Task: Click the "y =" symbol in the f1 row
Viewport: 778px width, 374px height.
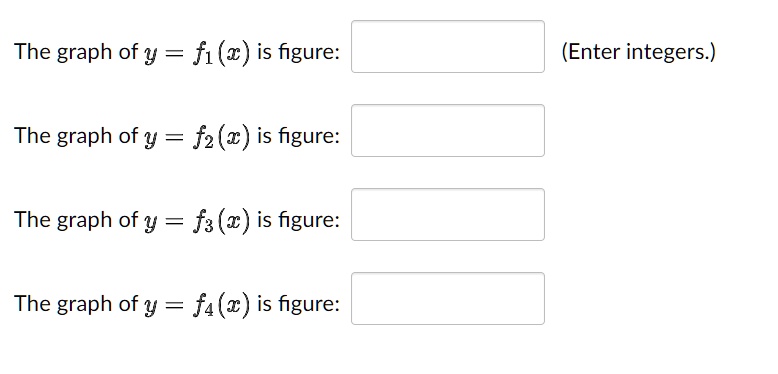Action: click(x=163, y=55)
